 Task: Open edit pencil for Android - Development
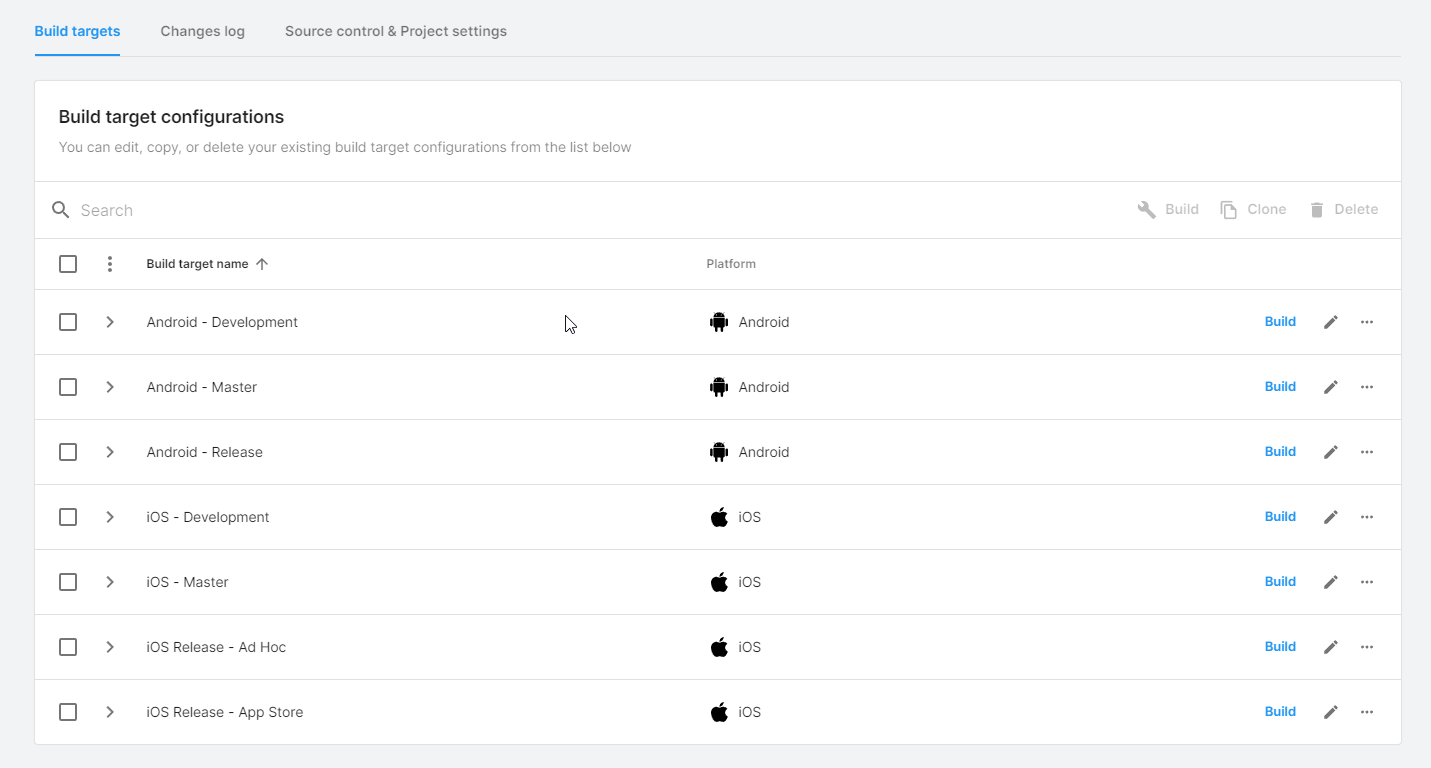pyautogui.click(x=1330, y=321)
